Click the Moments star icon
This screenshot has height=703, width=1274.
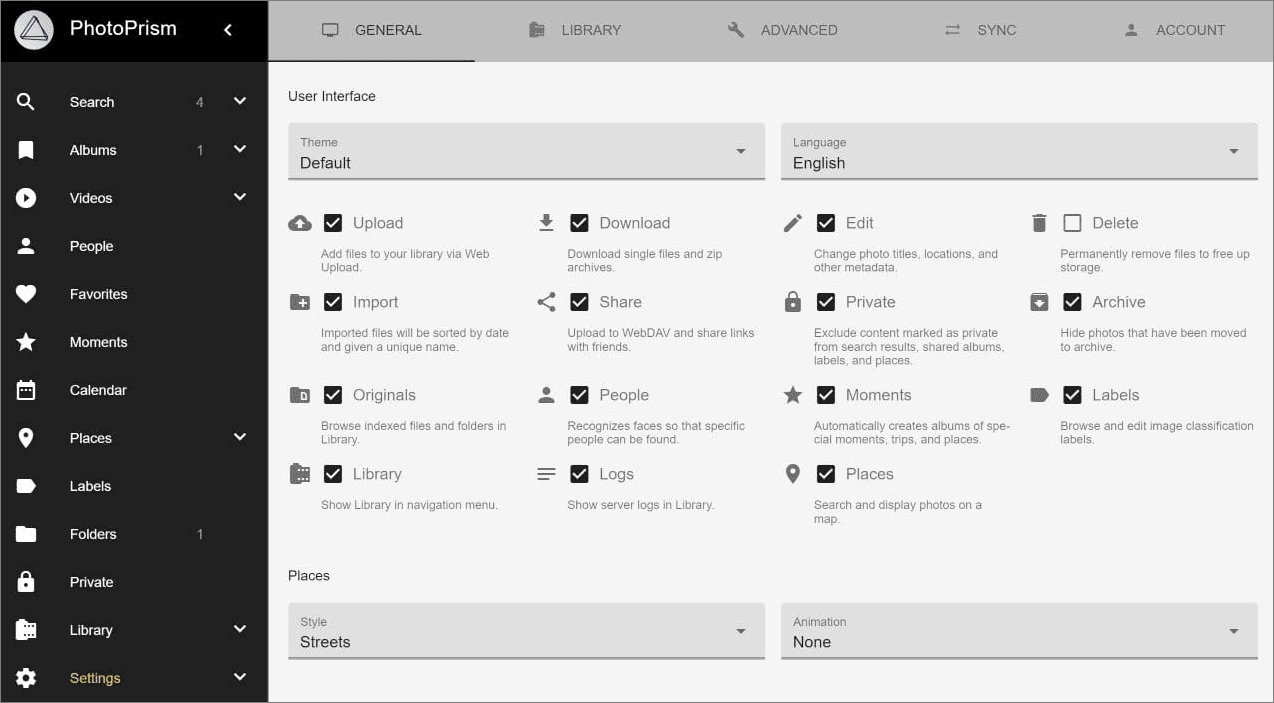(25, 341)
